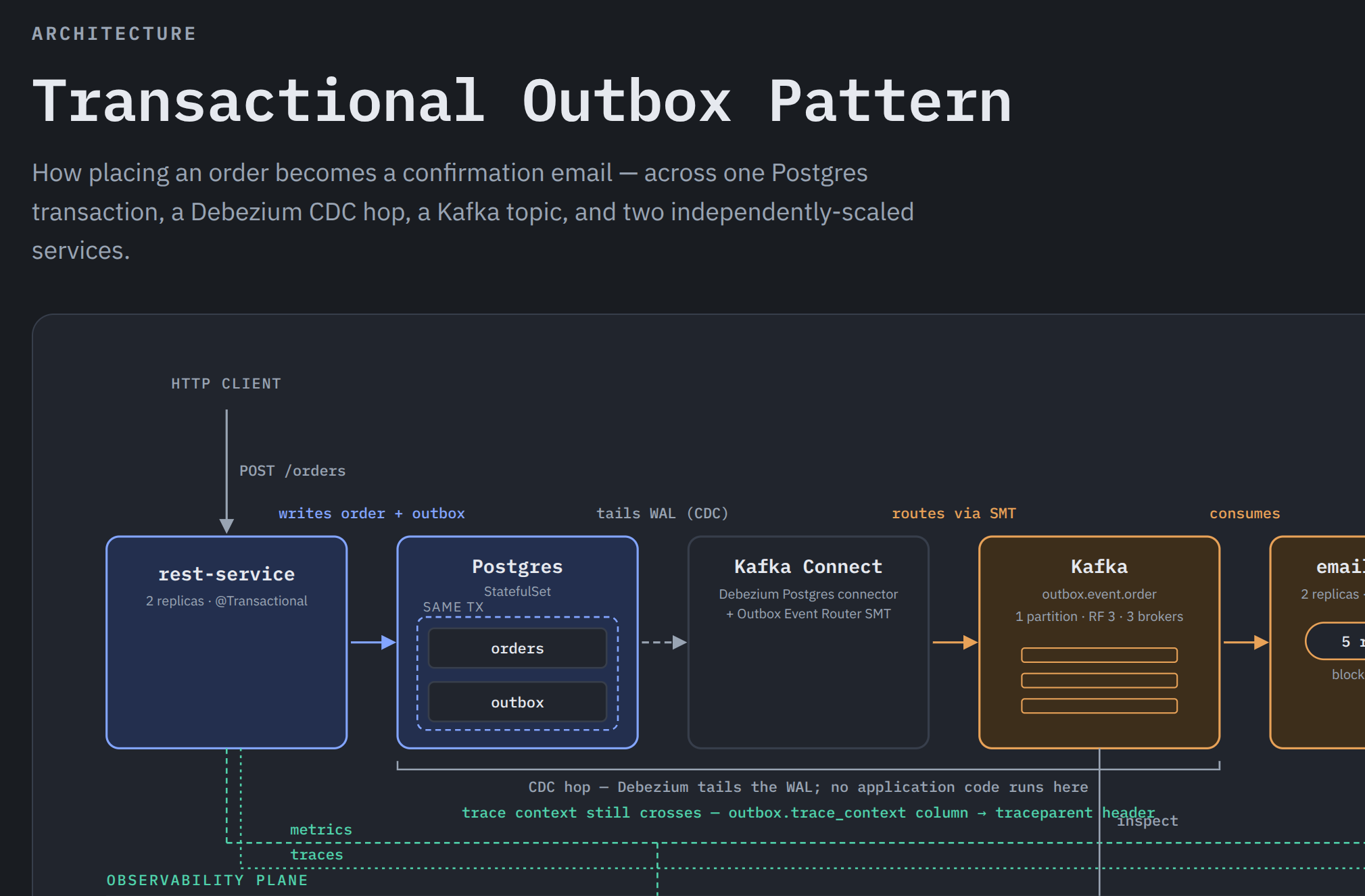Viewport: 1365px width, 896px height.
Task: Click the 'SAME TX' label
Action: [453, 607]
